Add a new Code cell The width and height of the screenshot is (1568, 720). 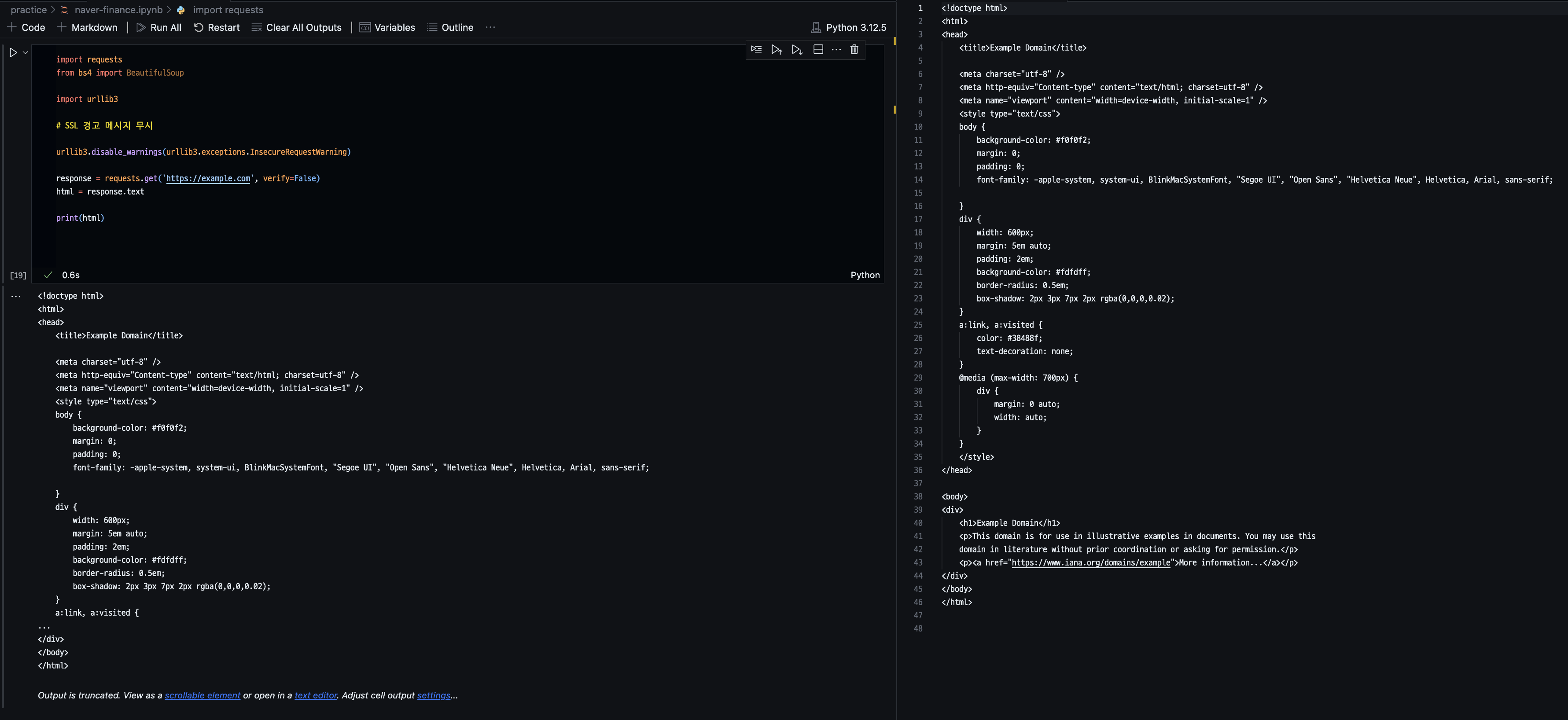(x=26, y=27)
